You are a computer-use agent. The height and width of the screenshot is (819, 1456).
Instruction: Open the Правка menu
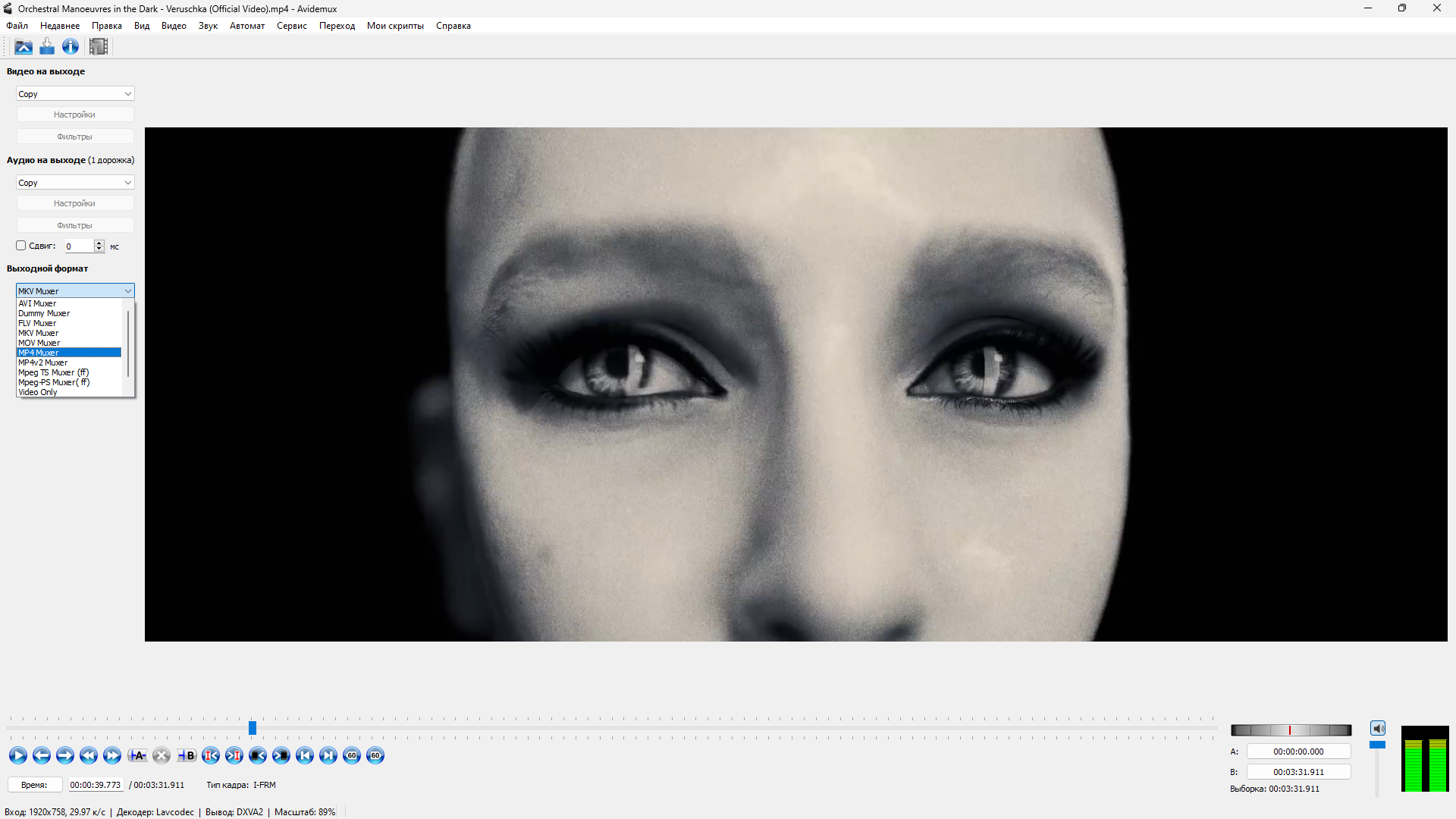pyautogui.click(x=107, y=26)
